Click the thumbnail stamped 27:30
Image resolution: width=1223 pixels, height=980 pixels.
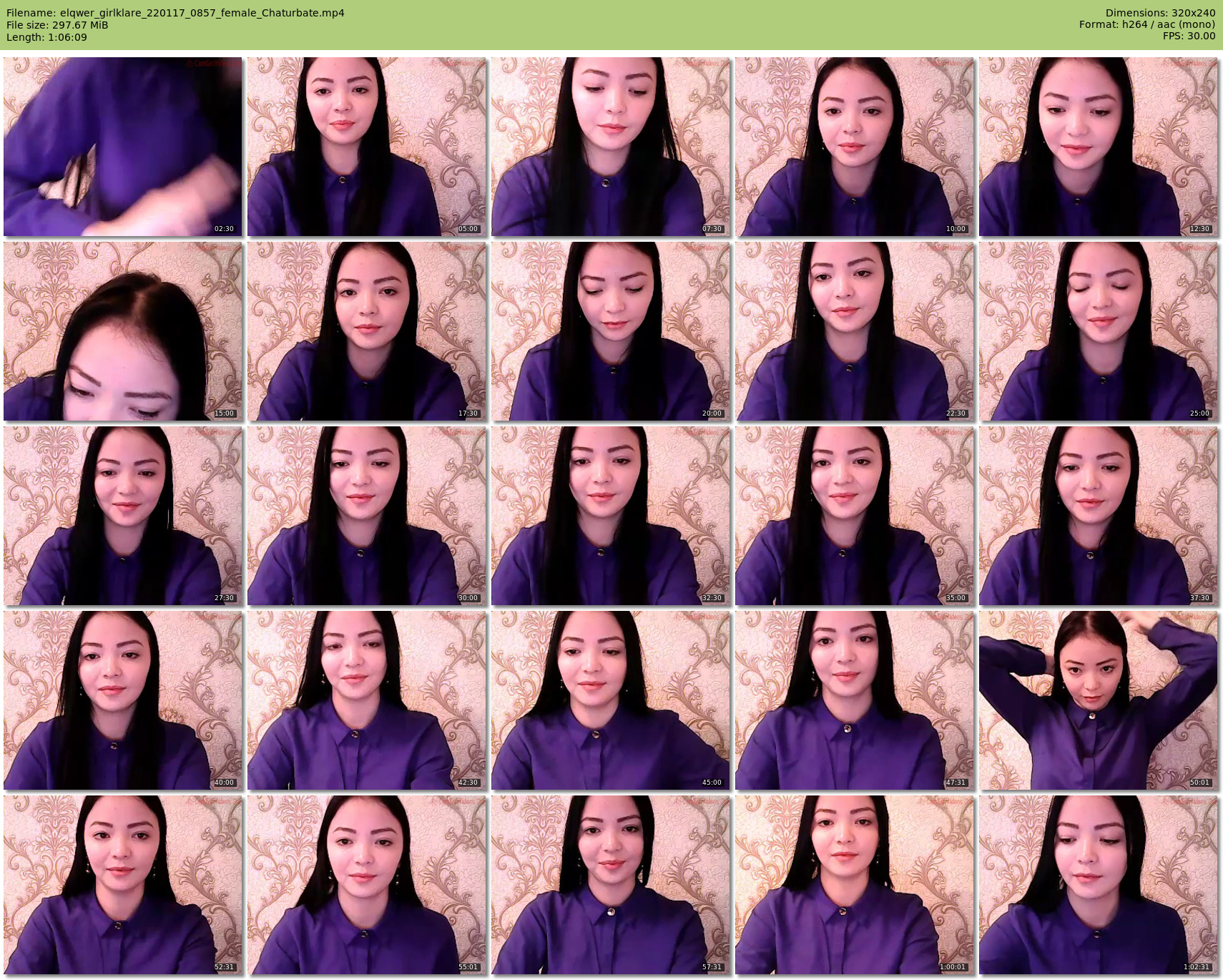[123, 516]
